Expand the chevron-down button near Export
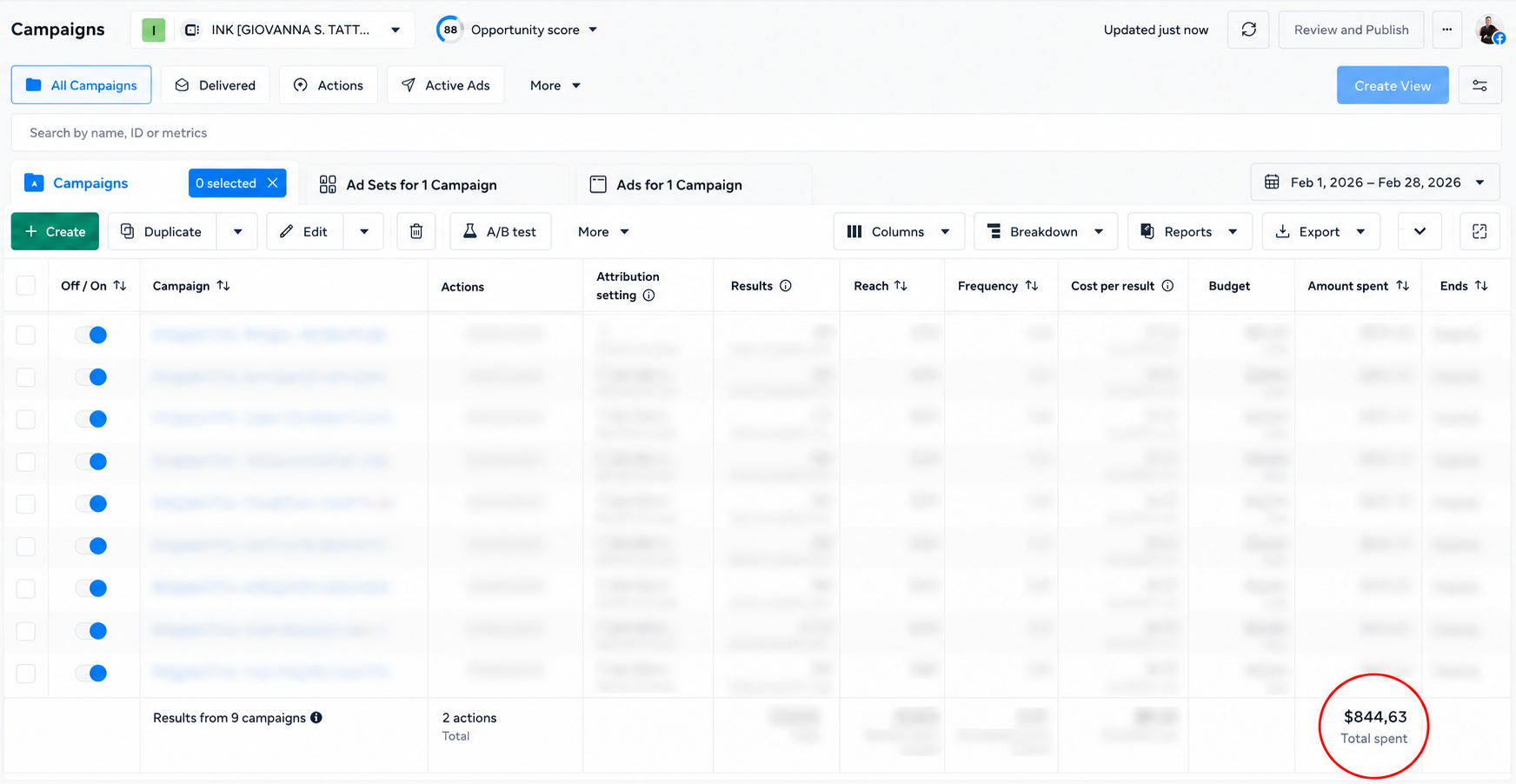 click(1420, 231)
